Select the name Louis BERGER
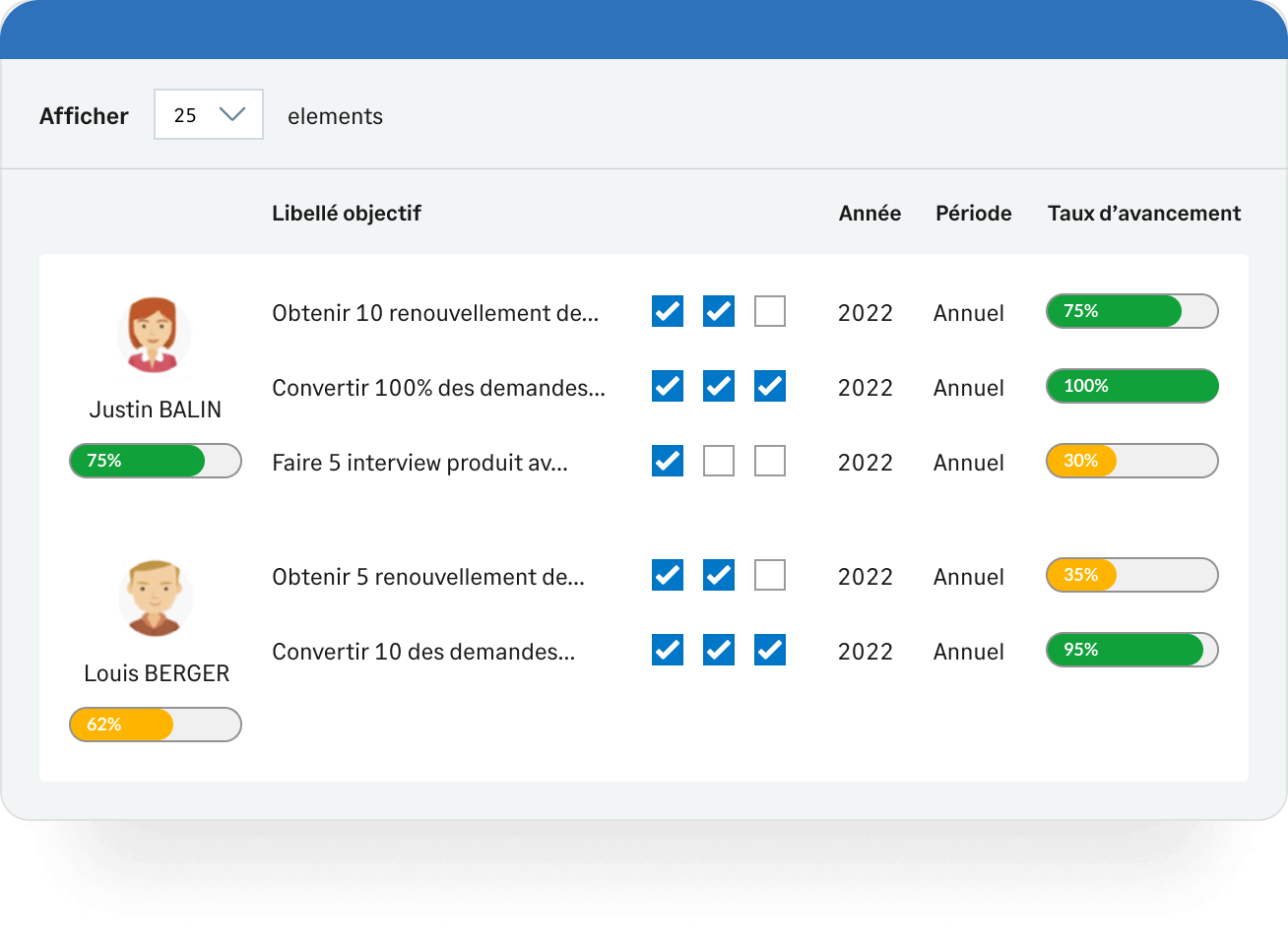Screen dimensions: 1288x947 point(157,673)
